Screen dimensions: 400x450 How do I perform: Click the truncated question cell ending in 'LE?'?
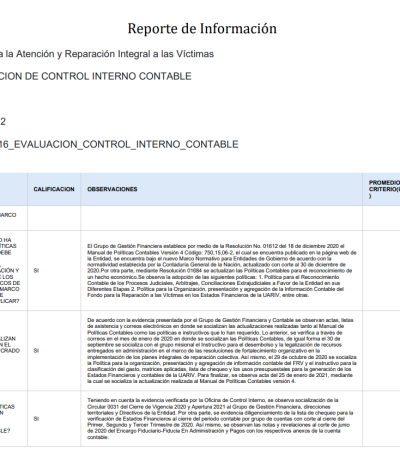[x=13, y=418]
